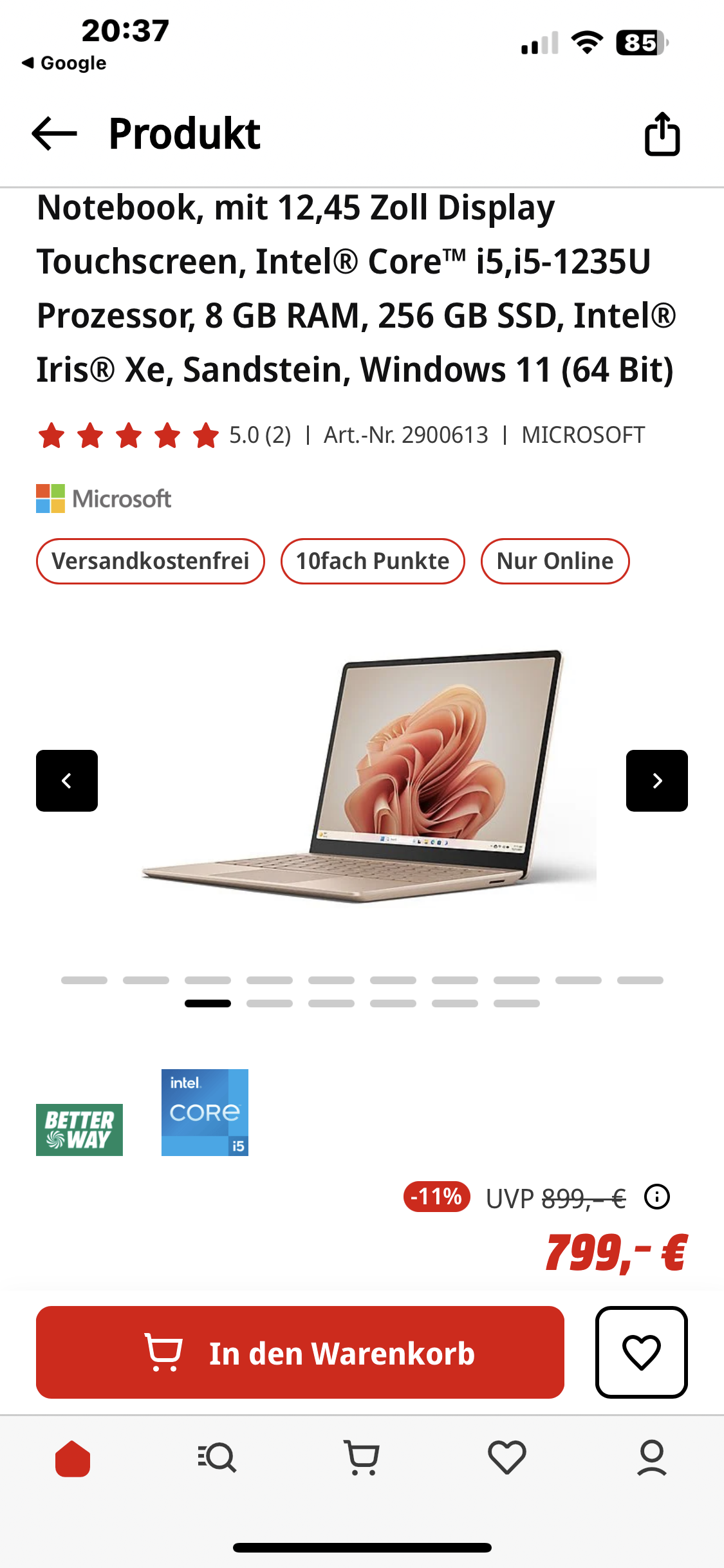
Task: Open the share icon in header
Action: pos(662,134)
